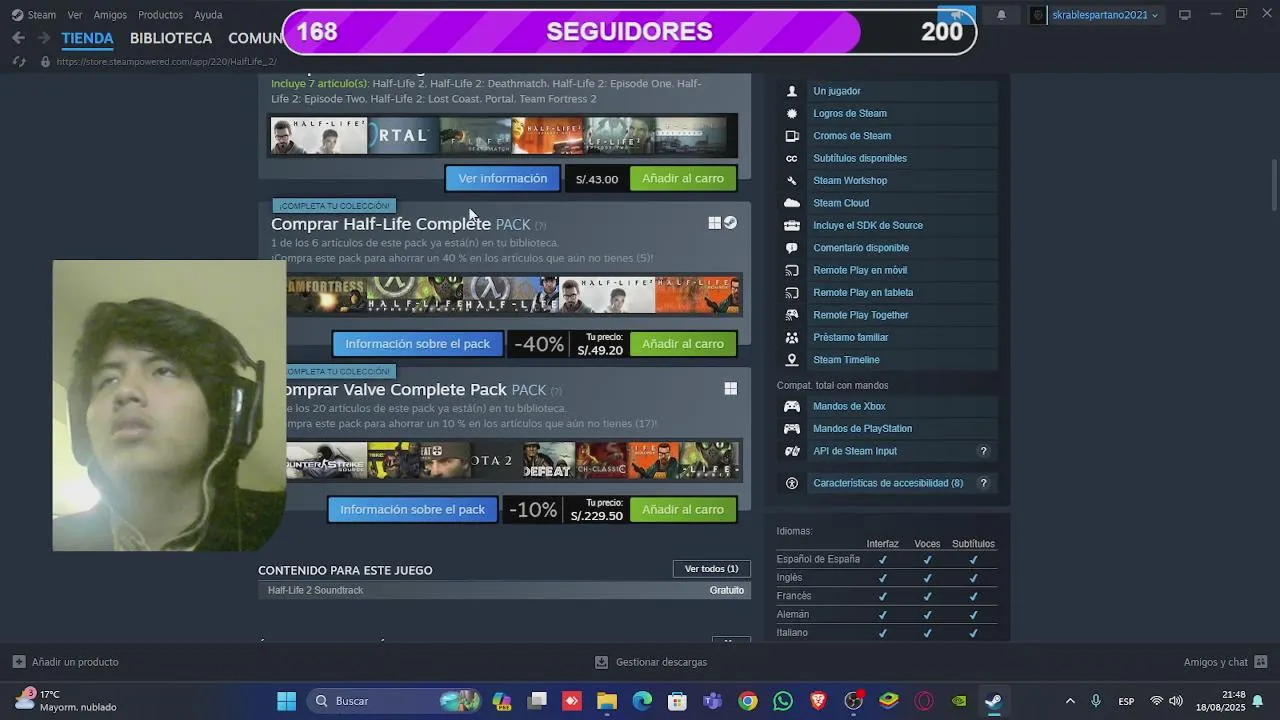Click the Steam store page vertical scrollbar
Screen dimensions: 1280x720
(1273, 185)
